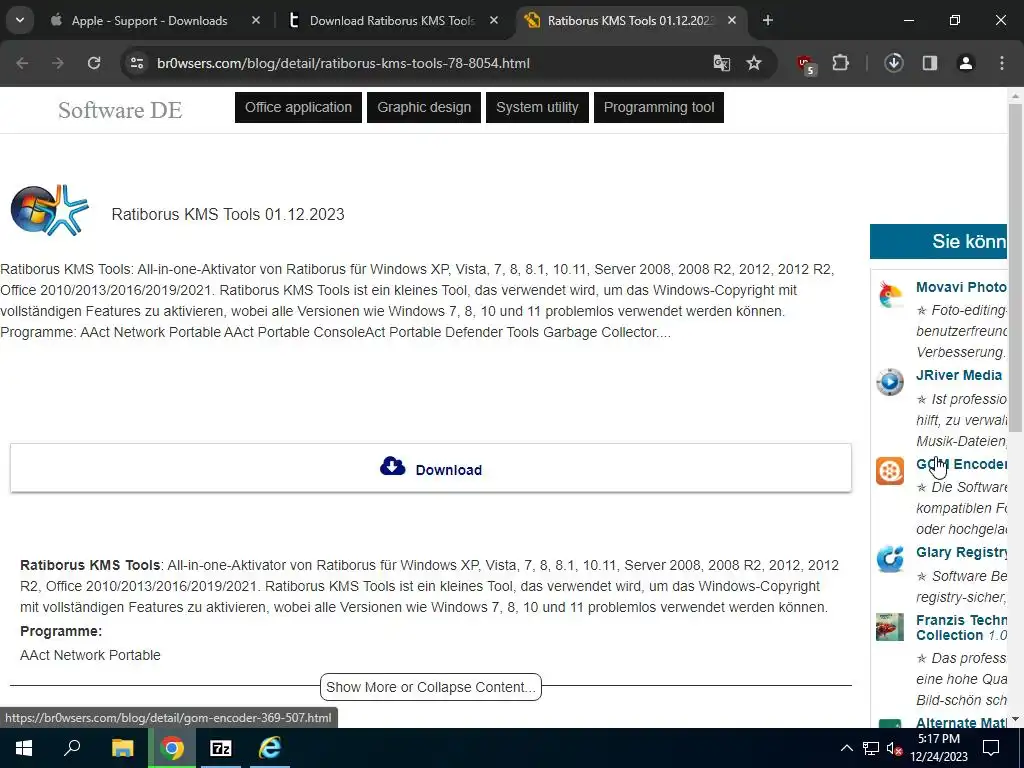Open Internet Explorer from taskbar
Viewport: 1024px width, 768px height.
[270, 748]
